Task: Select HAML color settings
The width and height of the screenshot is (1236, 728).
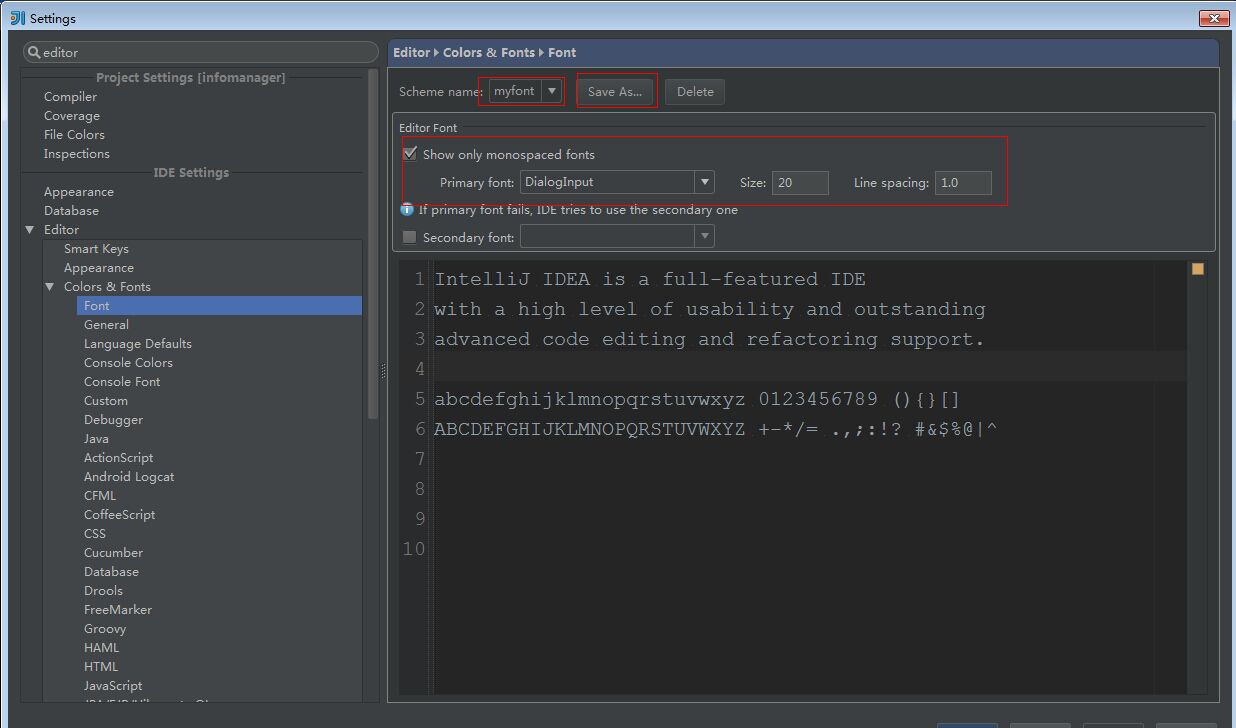Action: point(101,648)
